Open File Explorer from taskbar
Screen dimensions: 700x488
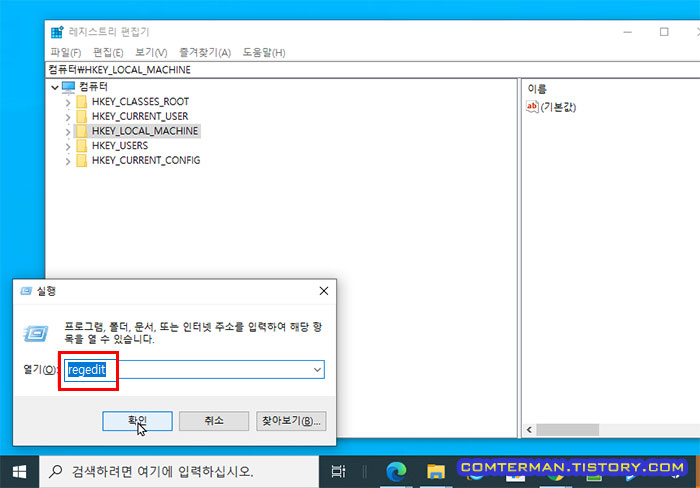tap(436, 471)
